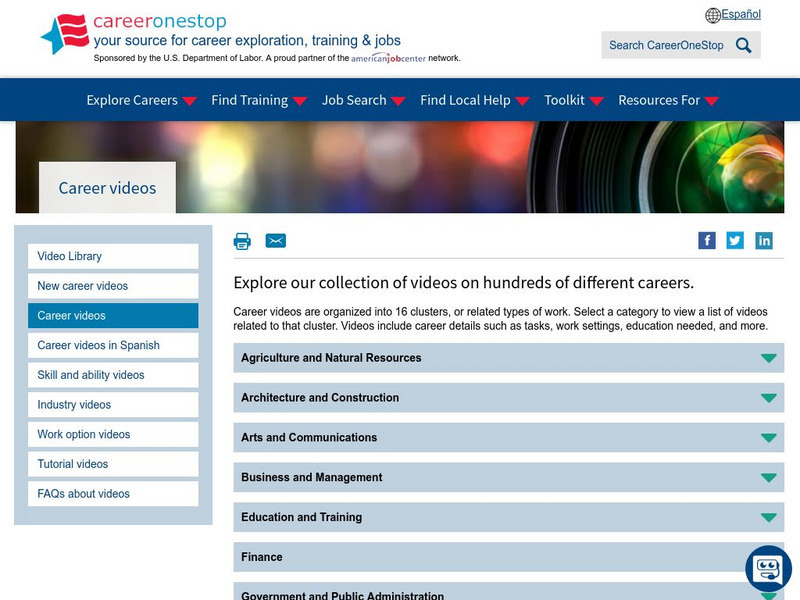This screenshot has height=600, width=800.
Task: Click the Search CareerOneStop input field
Action: coord(666,45)
